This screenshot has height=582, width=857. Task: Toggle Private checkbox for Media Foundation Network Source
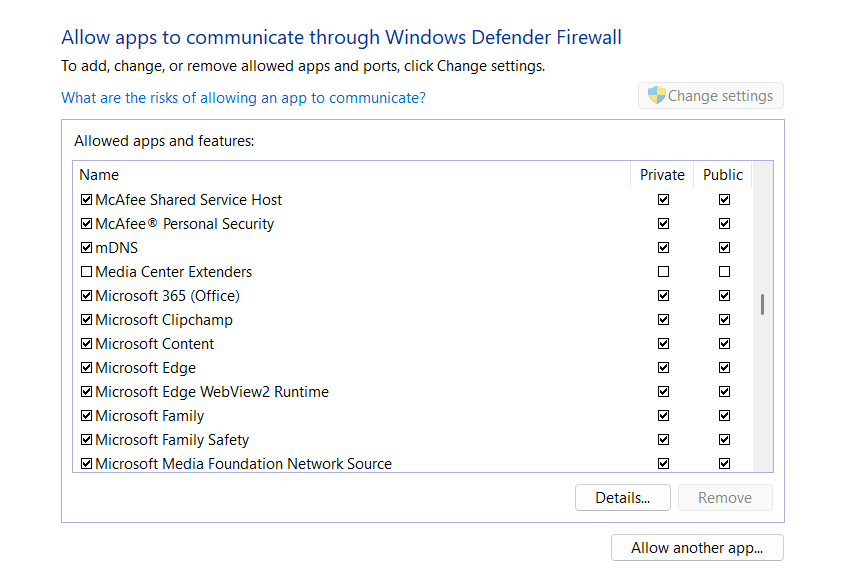point(664,464)
